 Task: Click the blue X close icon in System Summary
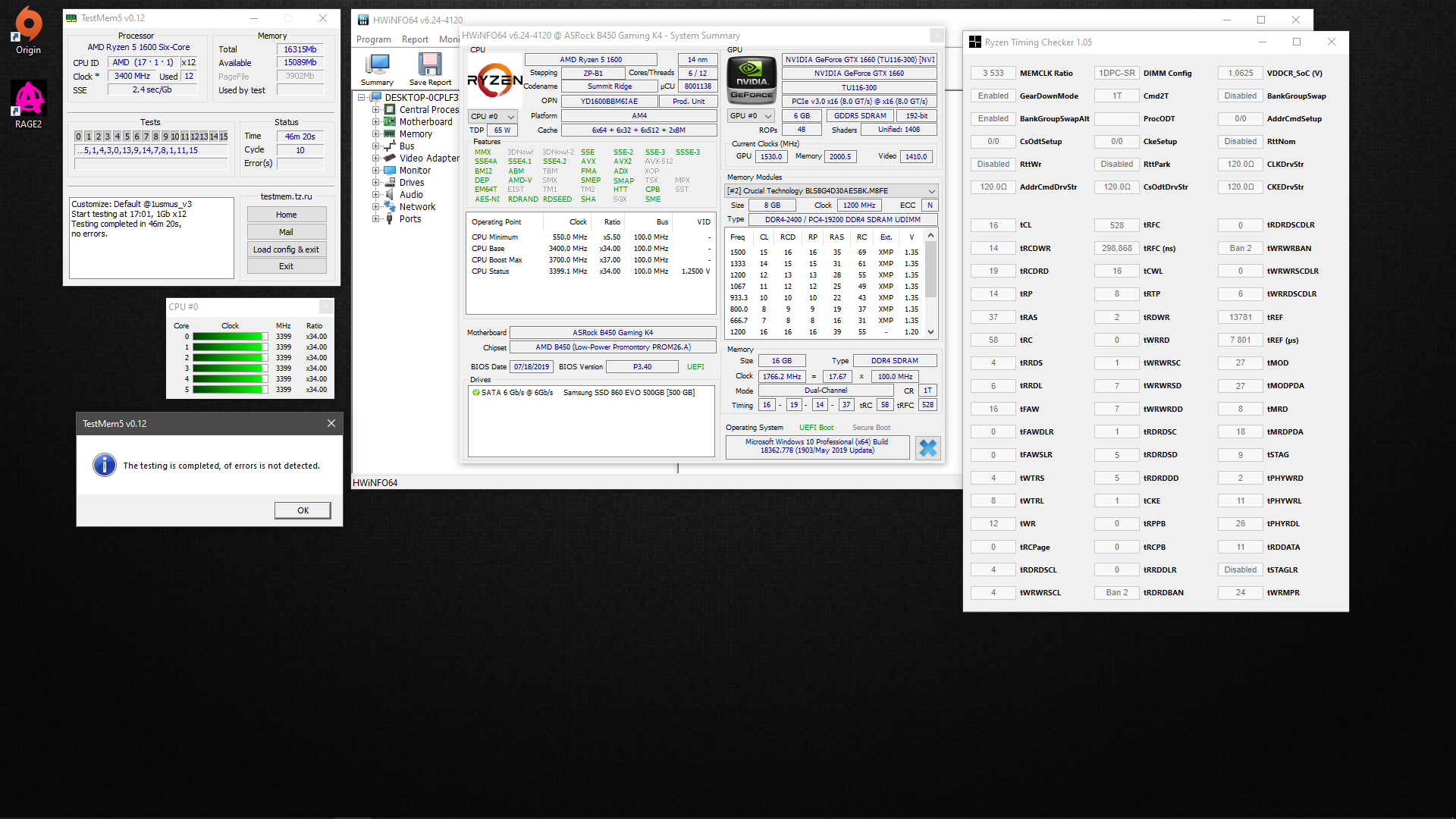[x=927, y=448]
